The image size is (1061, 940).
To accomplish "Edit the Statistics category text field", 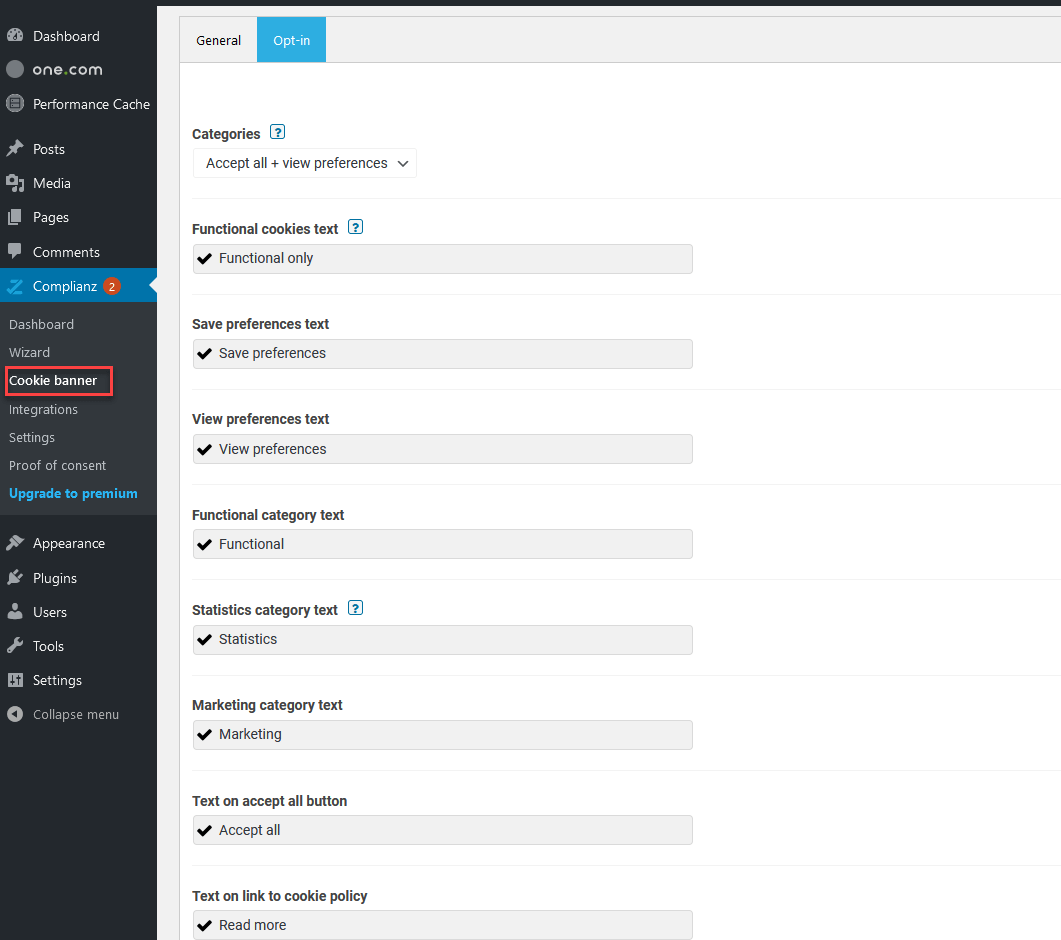I will 443,640.
